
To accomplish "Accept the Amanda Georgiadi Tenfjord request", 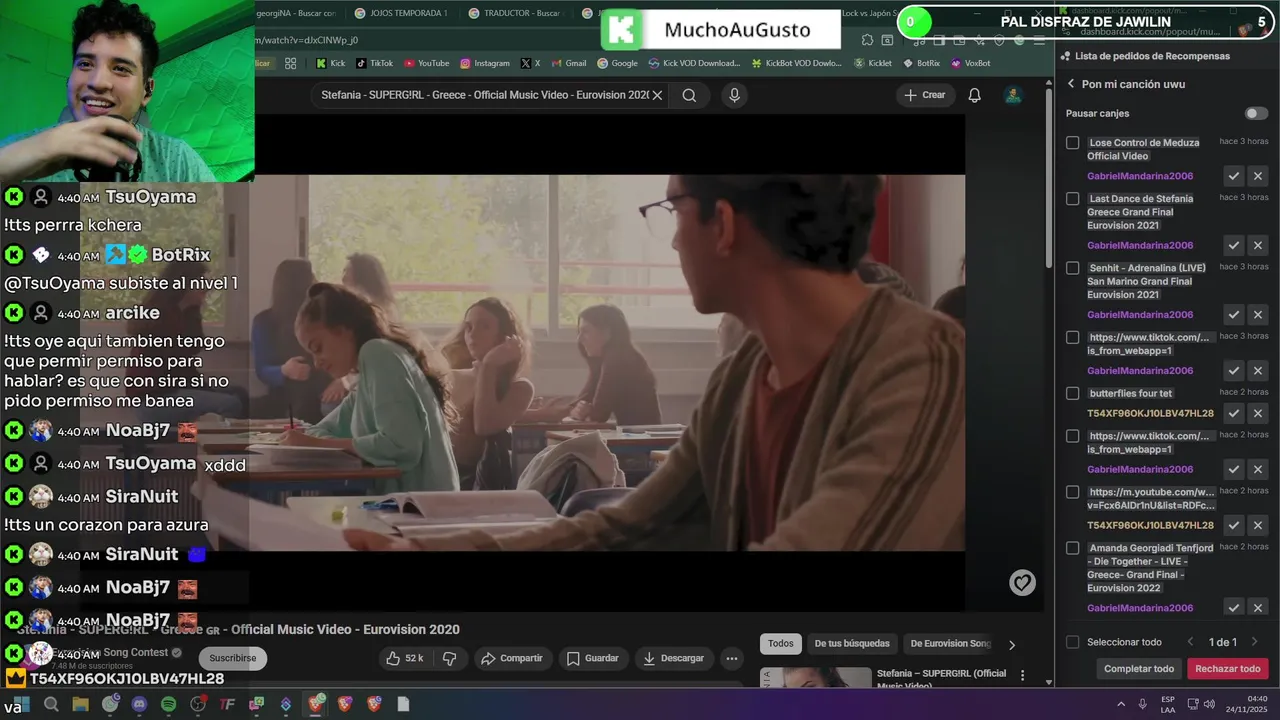I will [1234, 608].
